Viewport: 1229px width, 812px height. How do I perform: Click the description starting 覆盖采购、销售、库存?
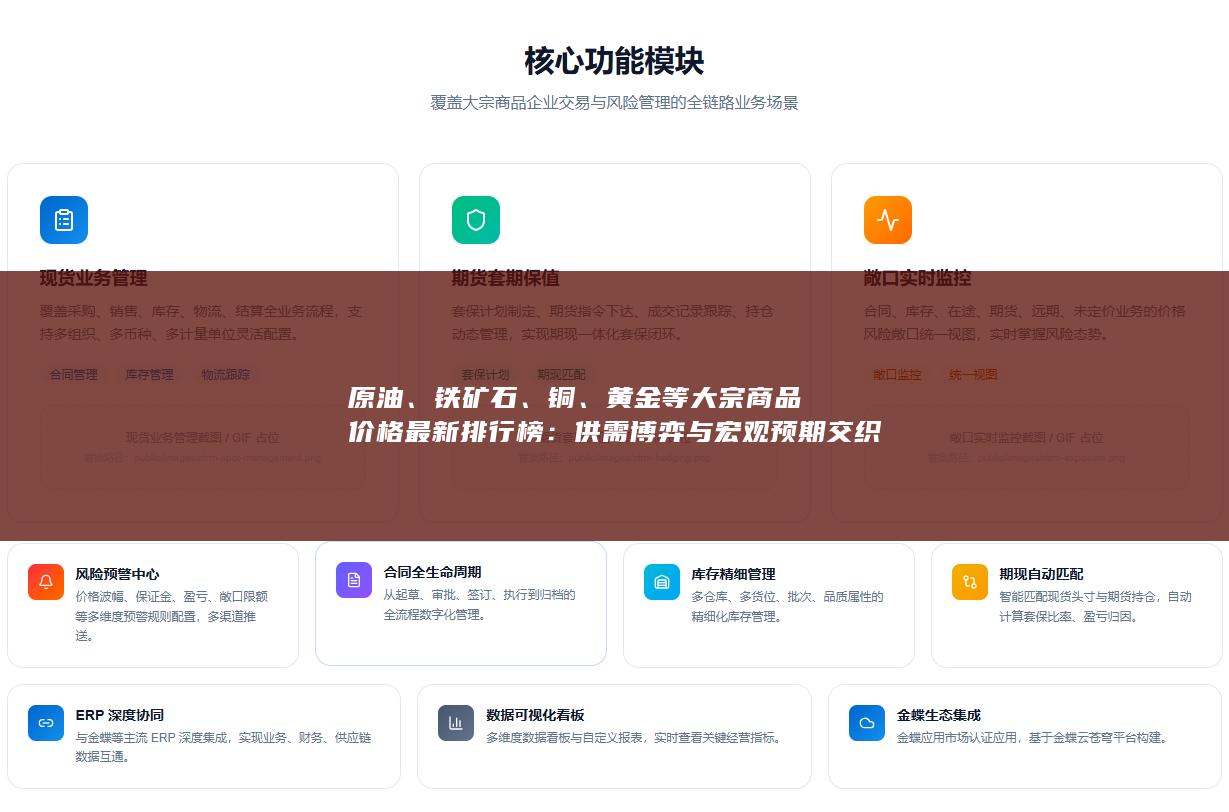[x=203, y=322]
